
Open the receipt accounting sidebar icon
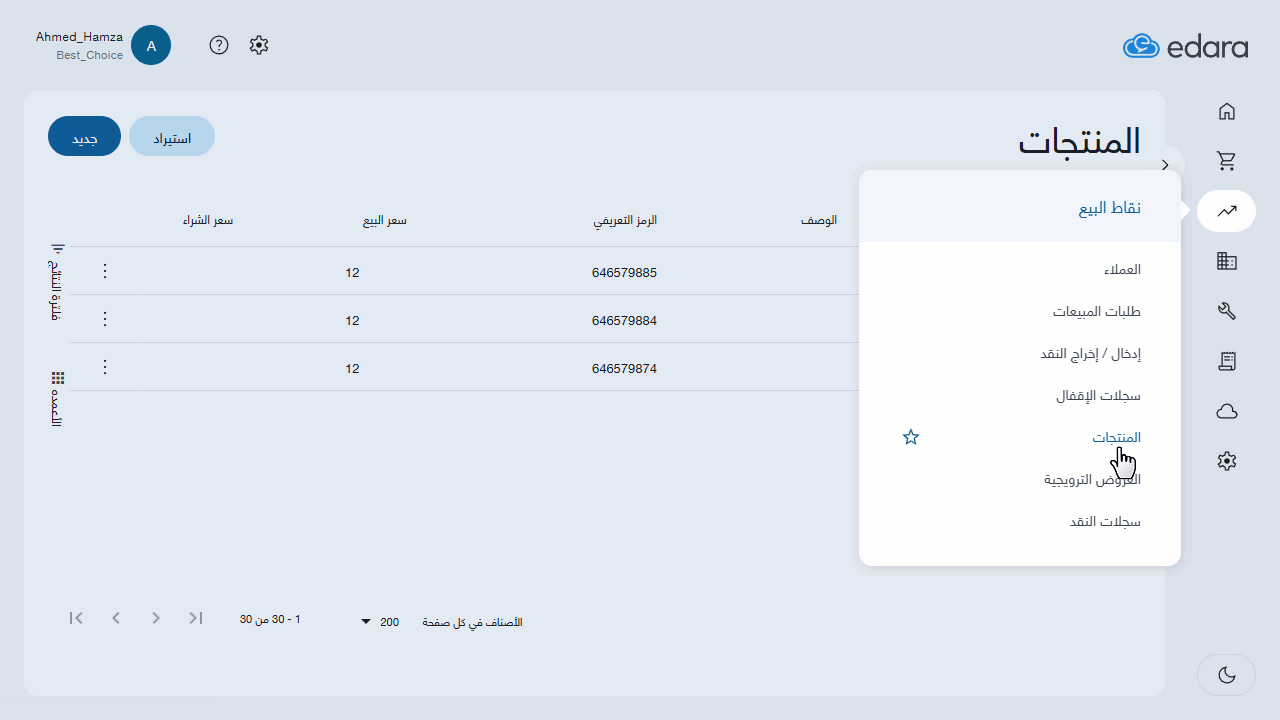pyautogui.click(x=1227, y=361)
